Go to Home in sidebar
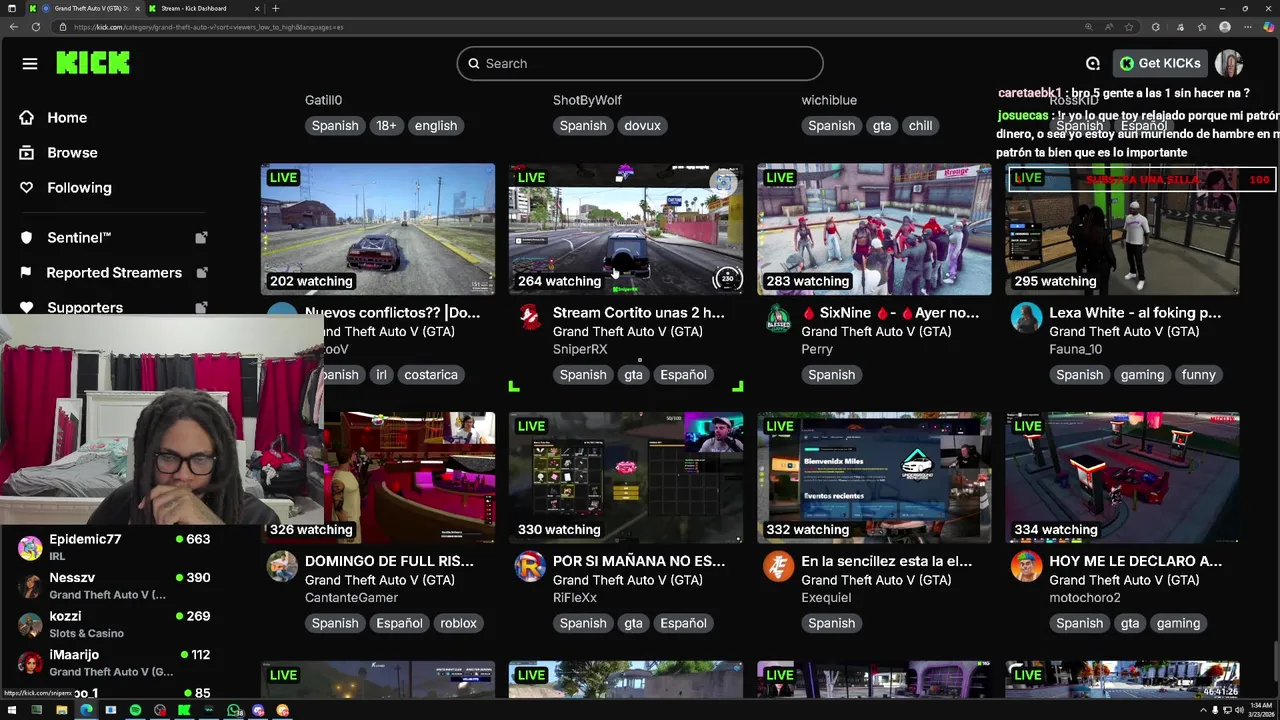Image resolution: width=1280 pixels, height=720 pixels. [67, 117]
